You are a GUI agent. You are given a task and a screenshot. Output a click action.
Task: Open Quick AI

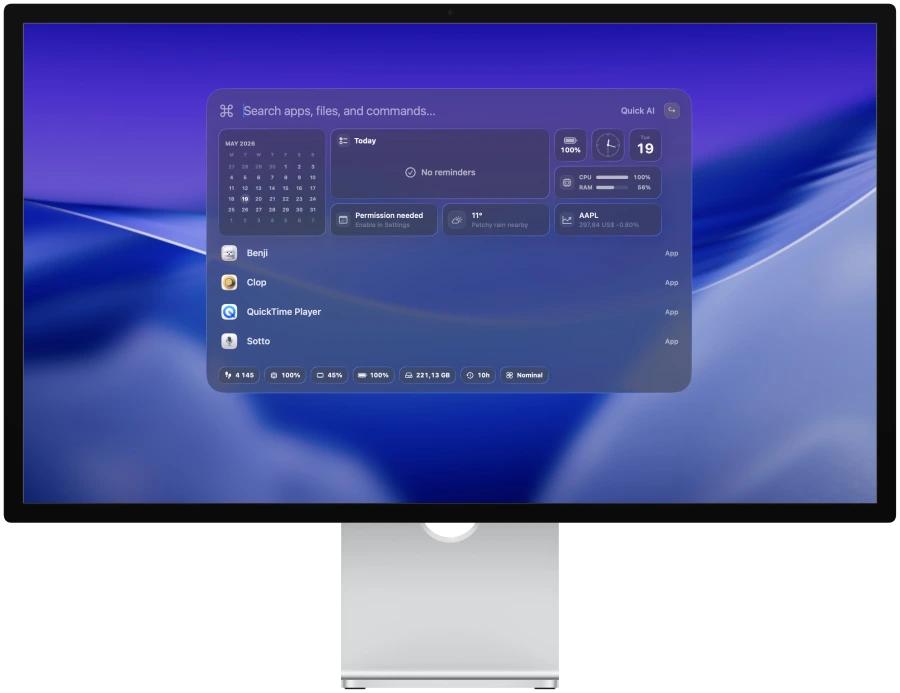coord(637,111)
